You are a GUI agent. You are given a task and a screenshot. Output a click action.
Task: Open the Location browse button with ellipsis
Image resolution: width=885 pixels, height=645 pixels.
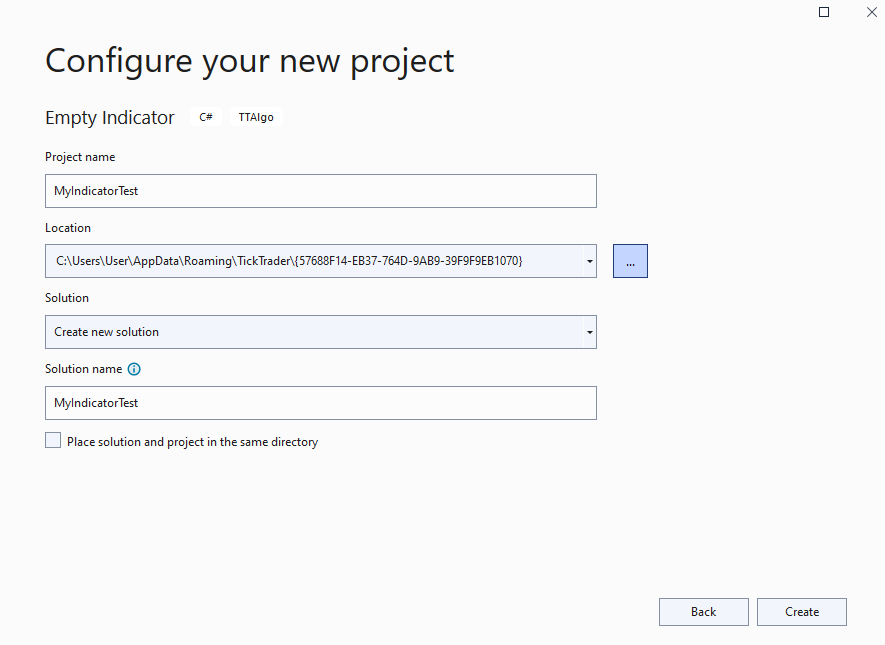(x=630, y=261)
